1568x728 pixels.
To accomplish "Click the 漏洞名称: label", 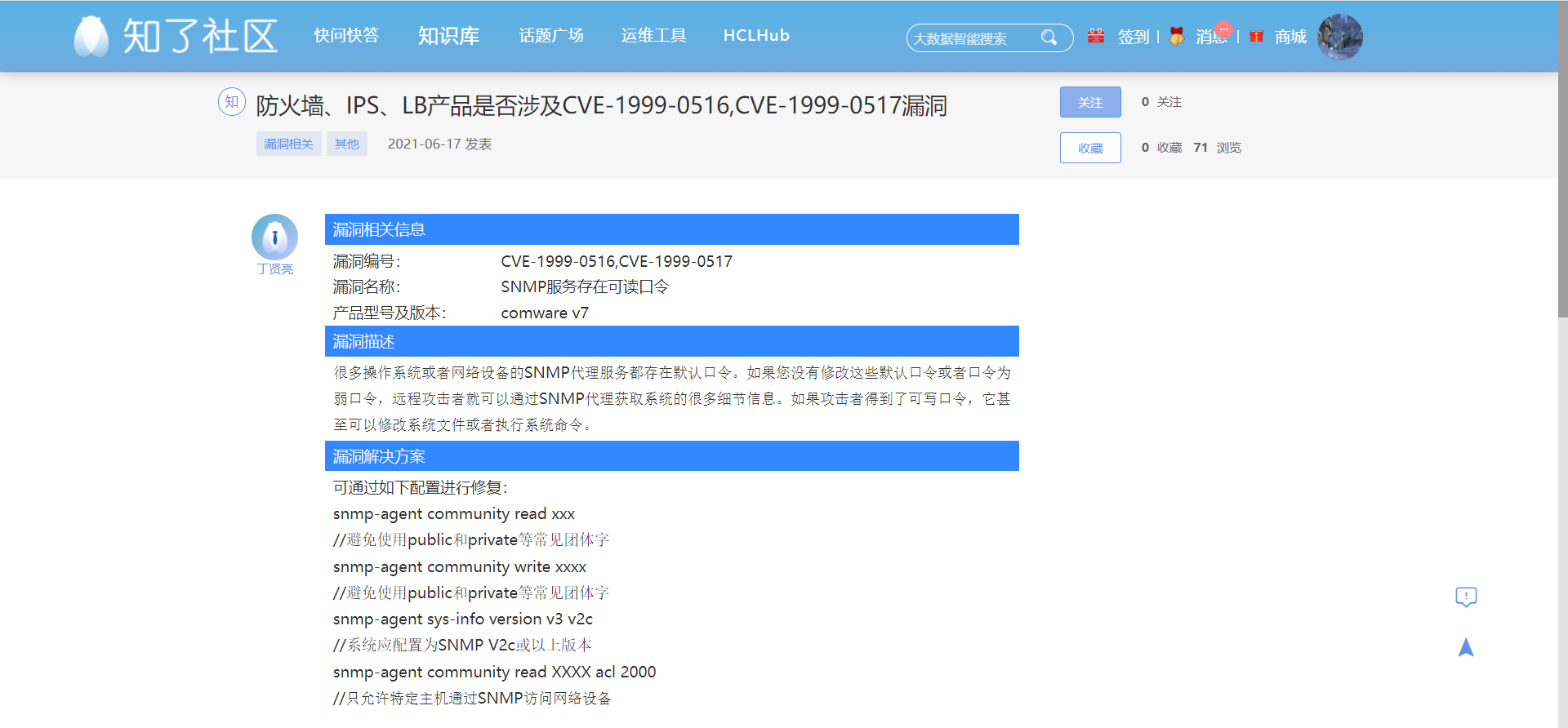I will coord(367,286).
